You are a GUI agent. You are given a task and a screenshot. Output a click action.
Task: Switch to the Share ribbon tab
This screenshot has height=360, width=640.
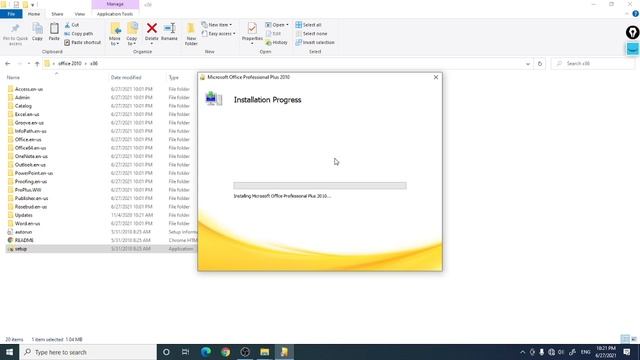(x=57, y=14)
